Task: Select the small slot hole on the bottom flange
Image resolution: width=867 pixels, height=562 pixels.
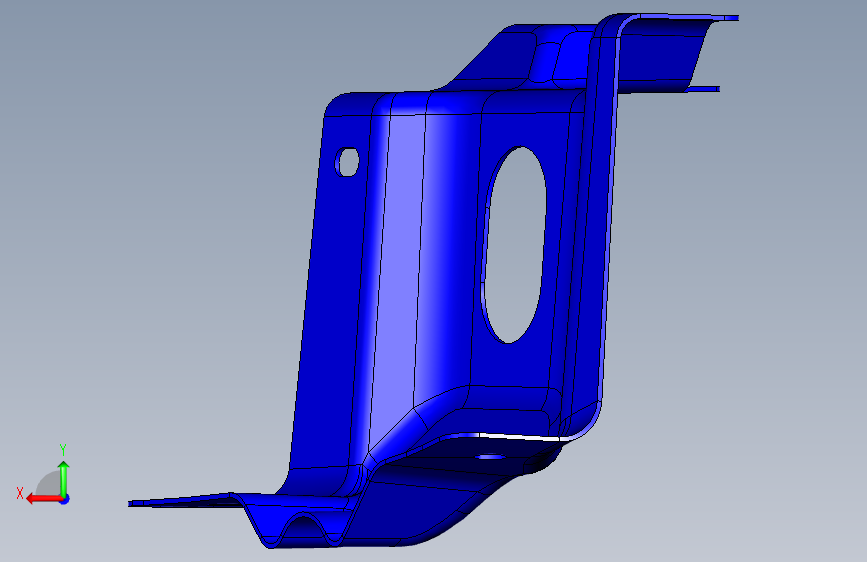Action: [x=490, y=456]
